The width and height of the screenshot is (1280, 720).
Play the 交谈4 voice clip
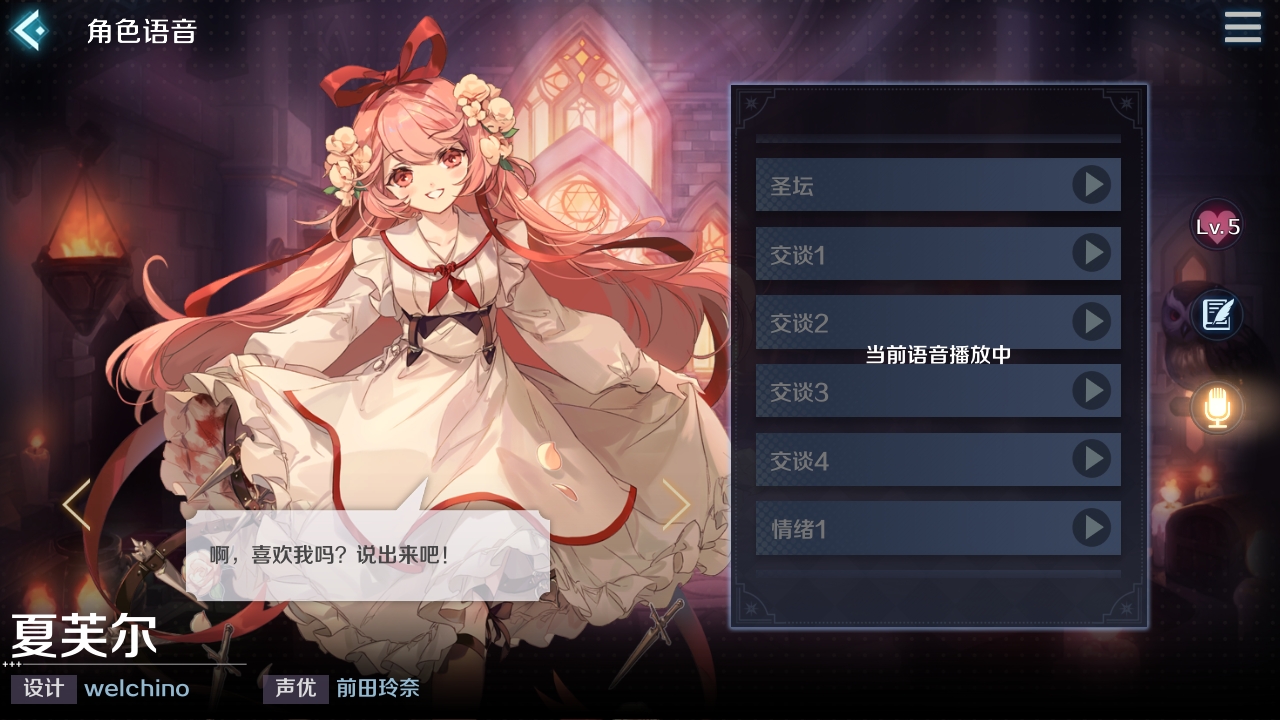1092,459
